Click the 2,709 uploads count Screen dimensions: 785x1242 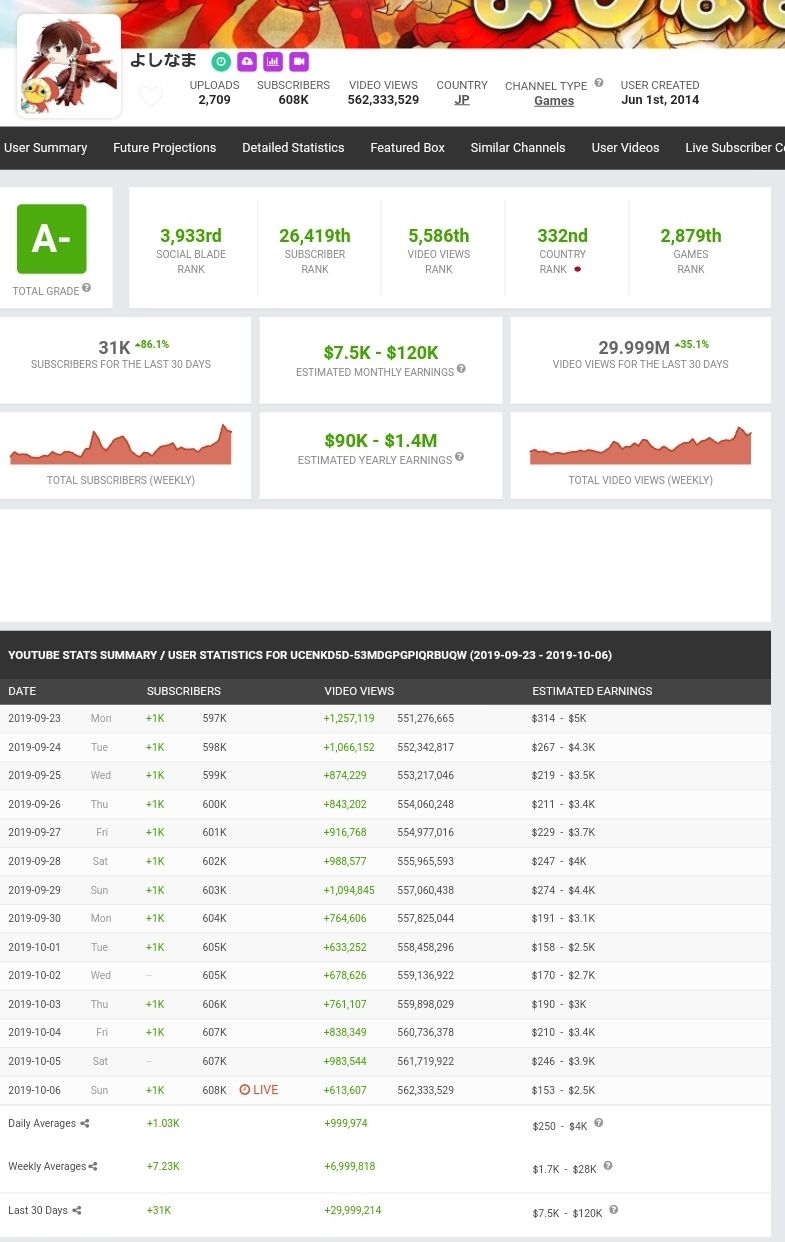coord(214,100)
